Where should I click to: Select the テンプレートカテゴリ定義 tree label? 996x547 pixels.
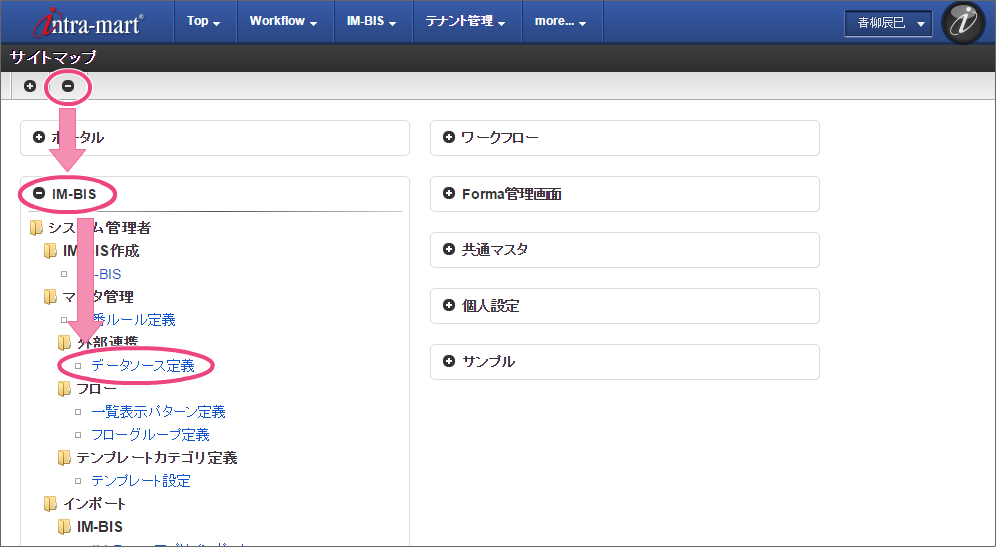[x=157, y=457]
